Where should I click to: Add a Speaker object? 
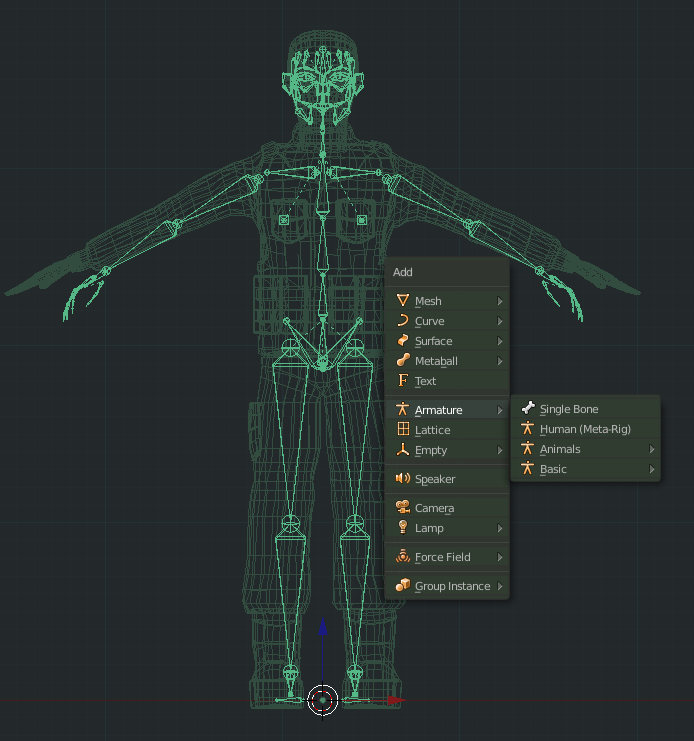click(447, 479)
